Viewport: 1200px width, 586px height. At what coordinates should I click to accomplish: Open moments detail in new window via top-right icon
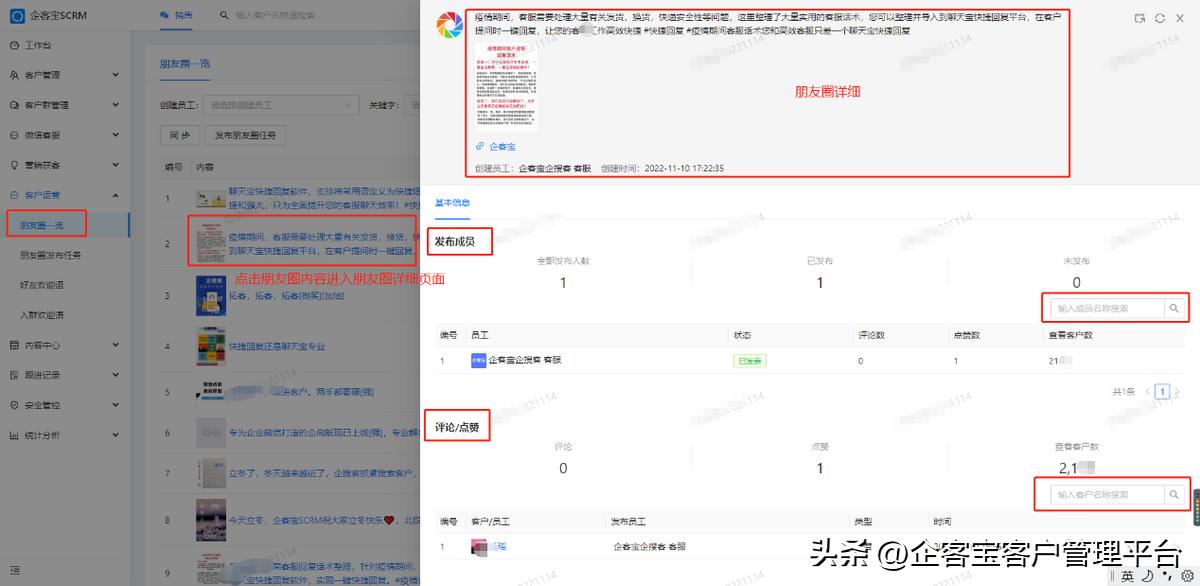coord(1137,17)
